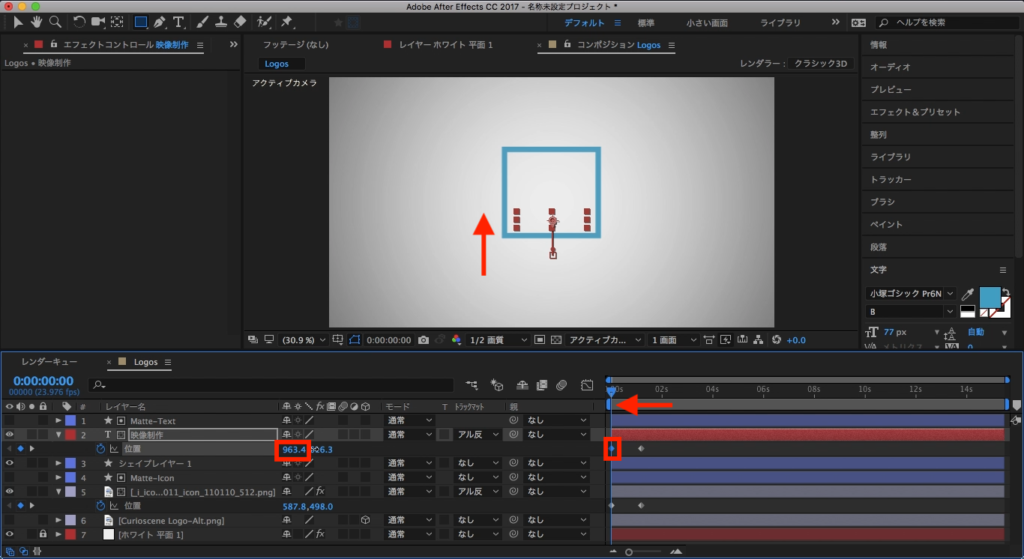This screenshot has width=1024, height=559.
Task: Select the Pen tool
Action: click(158, 21)
